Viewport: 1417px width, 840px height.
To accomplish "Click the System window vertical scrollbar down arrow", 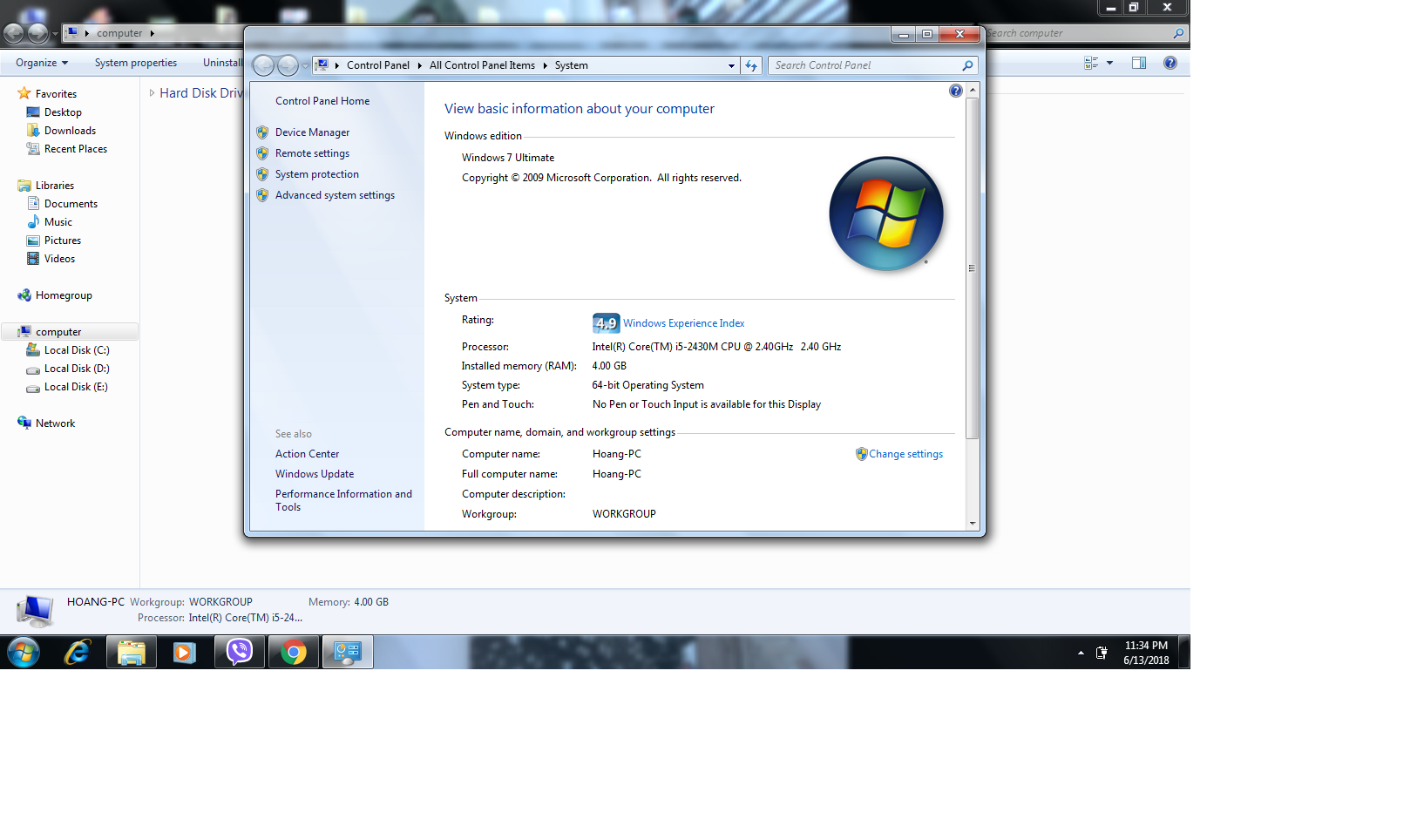I will [x=973, y=523].
